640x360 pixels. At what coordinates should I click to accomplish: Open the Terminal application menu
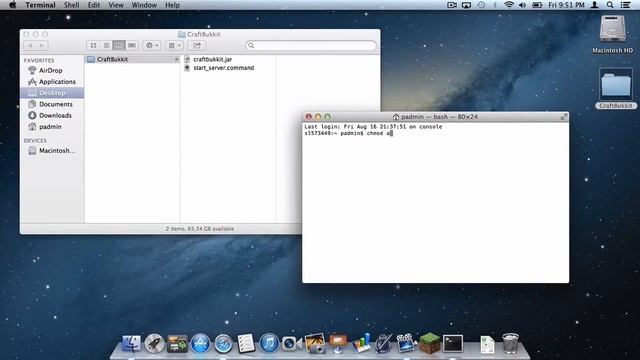40,5
